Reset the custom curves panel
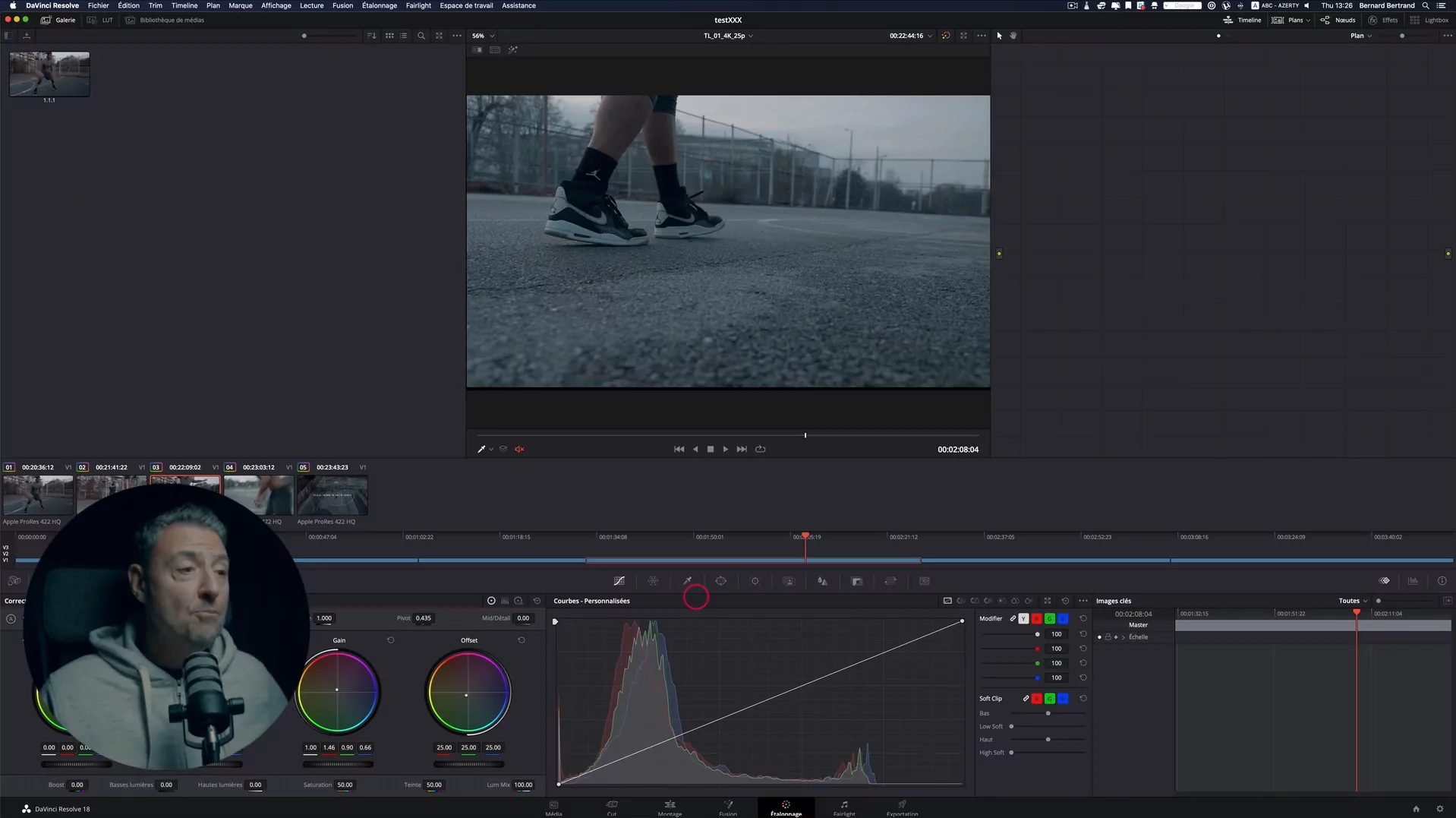 pos(1065,601)
